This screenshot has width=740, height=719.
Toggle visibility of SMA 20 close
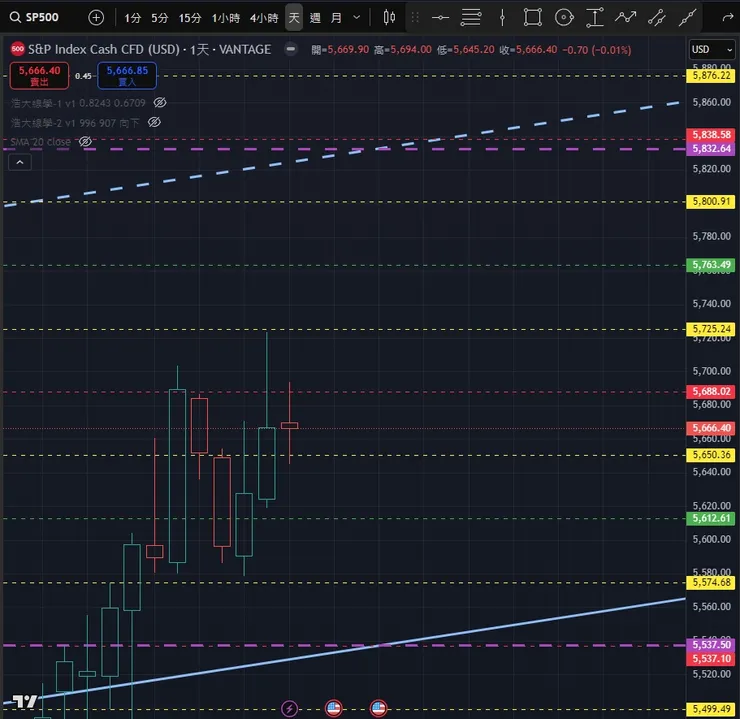[x=85, y=142]
